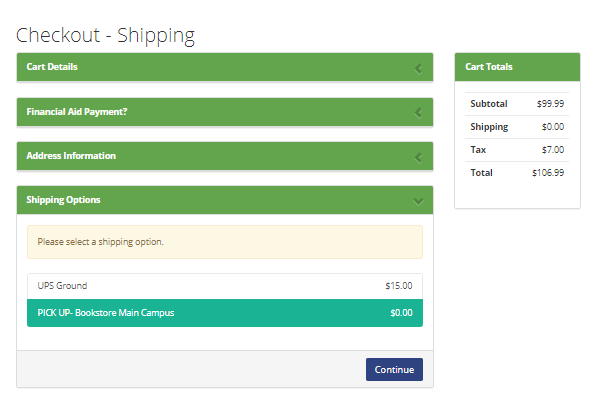Click the $15.00 UPS Ground price

coord(399,286)
